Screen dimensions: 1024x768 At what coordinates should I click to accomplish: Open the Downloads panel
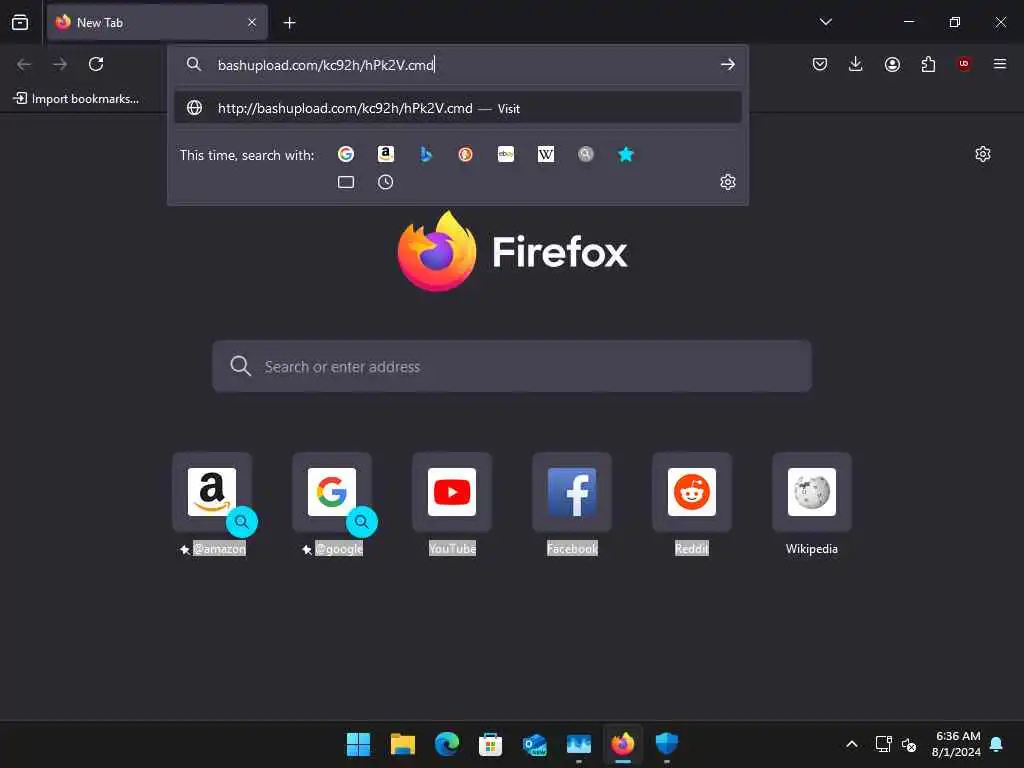point(856,64)
